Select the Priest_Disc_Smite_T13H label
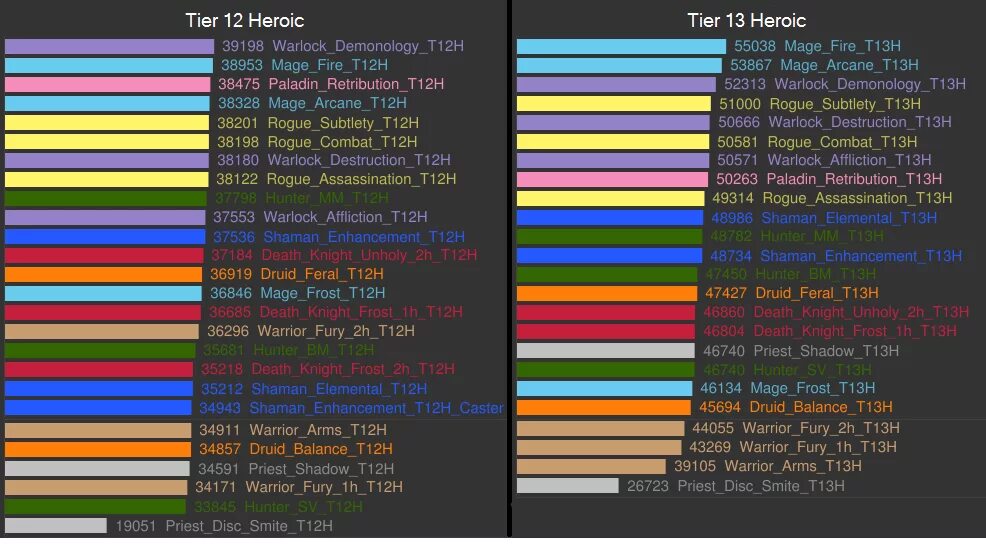Viewport: 986px width, 548px height. point(761,486)
